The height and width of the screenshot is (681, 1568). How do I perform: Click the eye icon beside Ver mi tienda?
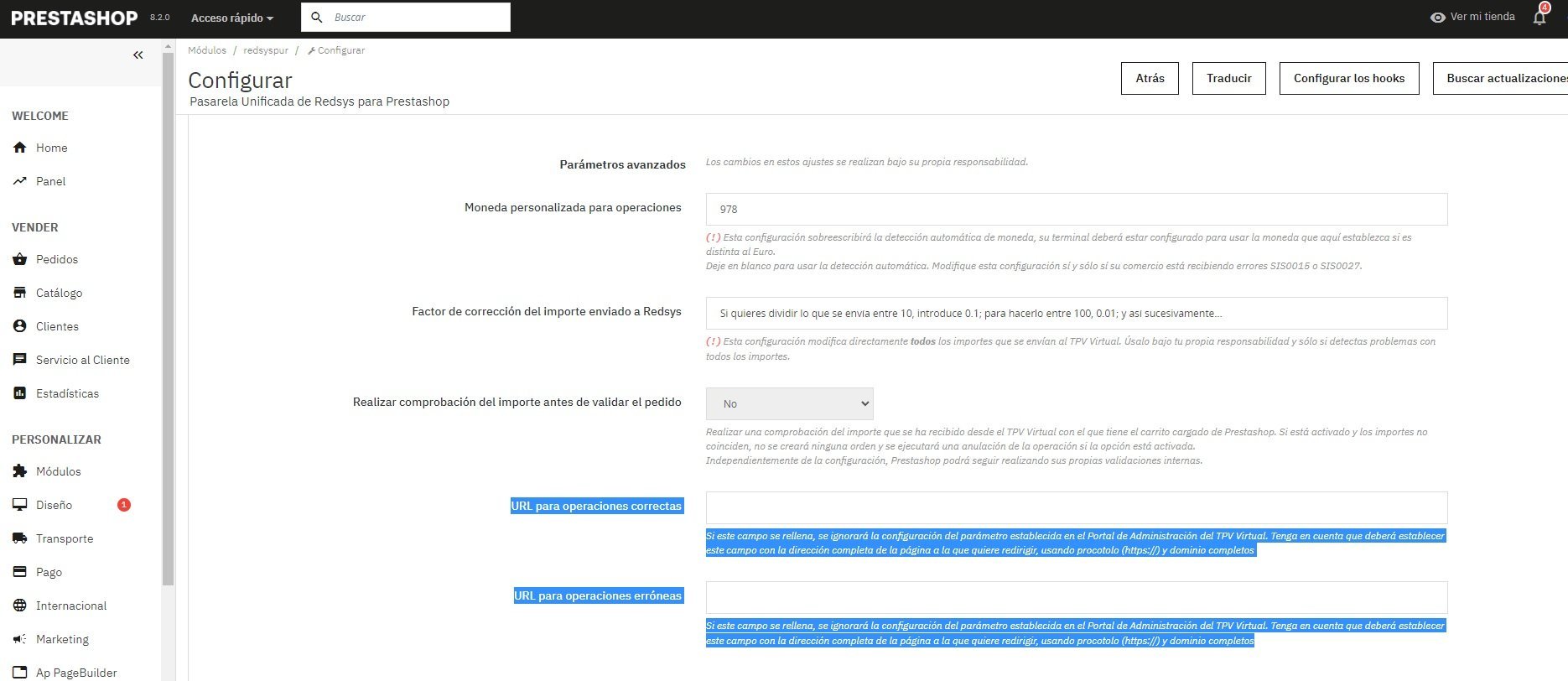point(1437,18)
